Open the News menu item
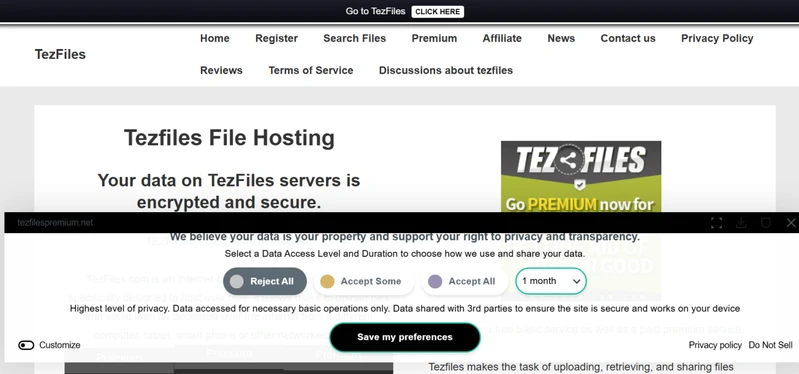 point(561,38)
